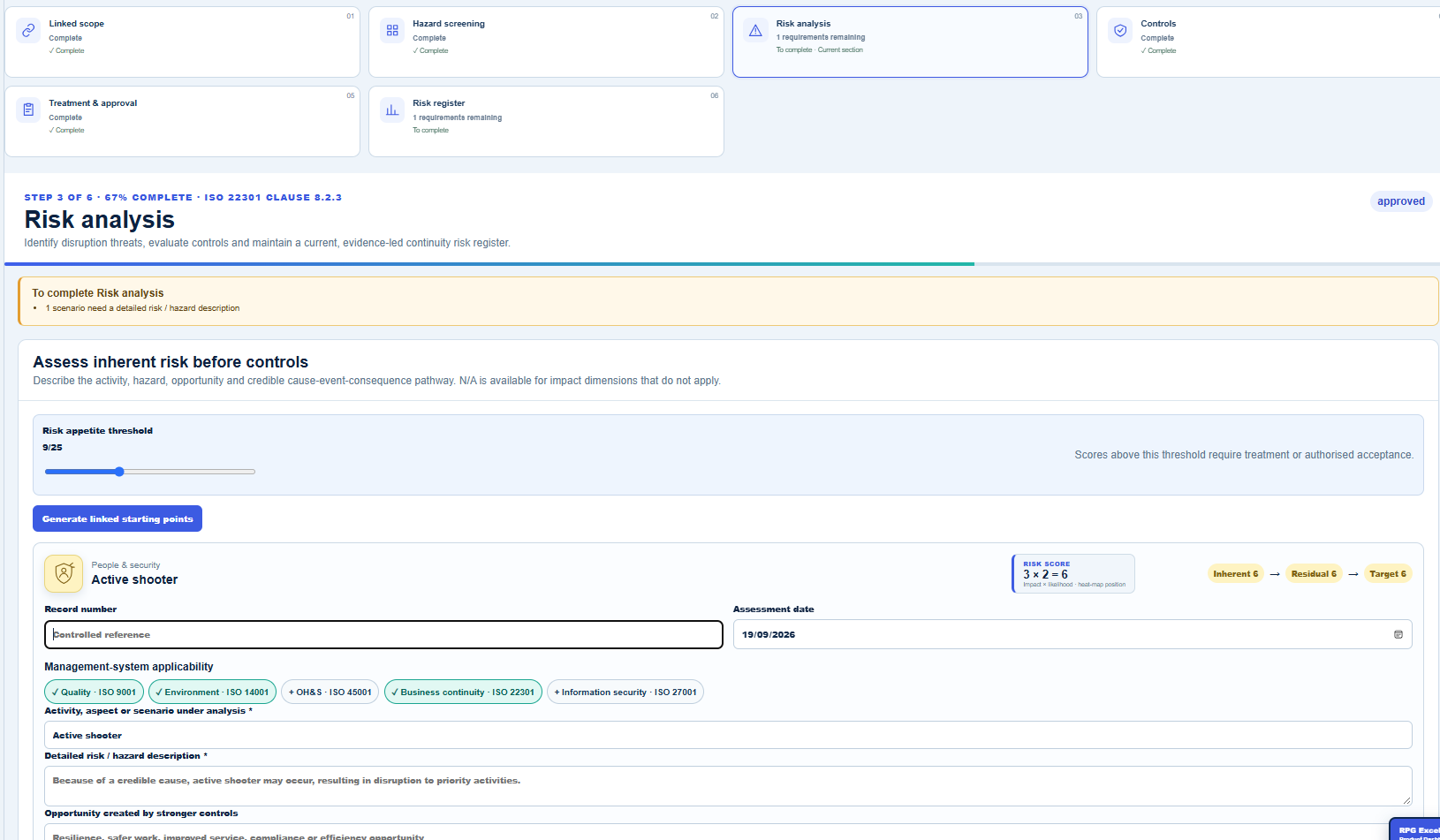This screenshot has width=1440, height=840.
Task: Open the Hazard screening step card
Action: pos(546,42)
